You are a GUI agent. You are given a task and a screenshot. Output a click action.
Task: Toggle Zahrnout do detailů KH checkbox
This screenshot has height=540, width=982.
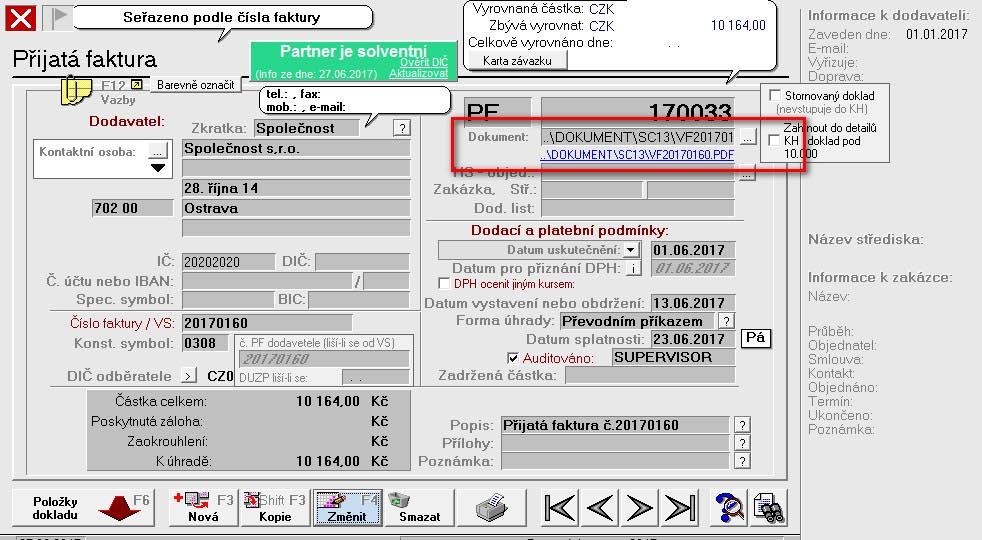[x=775, y=141]
